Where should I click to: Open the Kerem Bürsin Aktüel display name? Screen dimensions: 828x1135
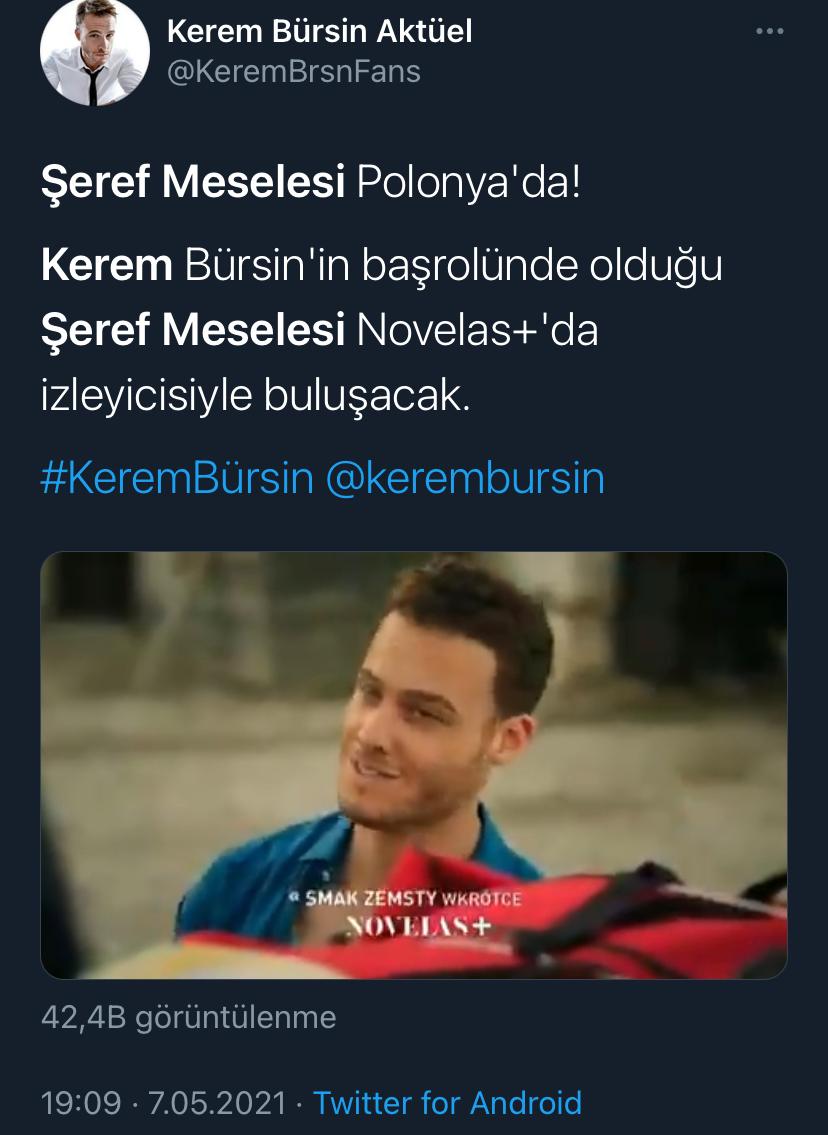(319, 31)
